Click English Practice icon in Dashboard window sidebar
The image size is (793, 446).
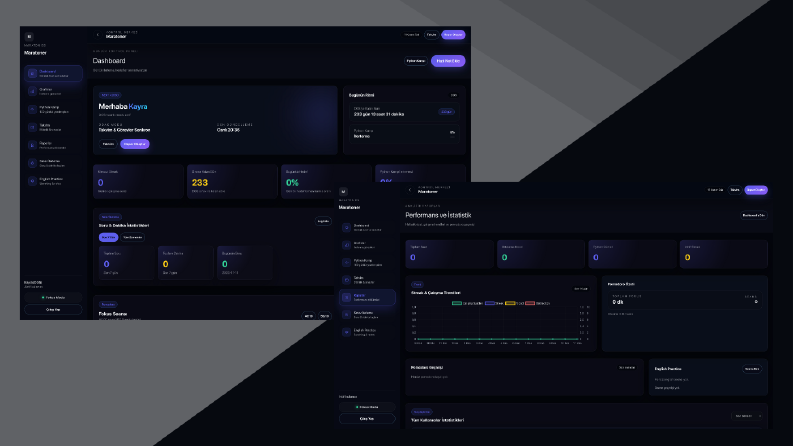pyautogui.click(x=32, y=181)
